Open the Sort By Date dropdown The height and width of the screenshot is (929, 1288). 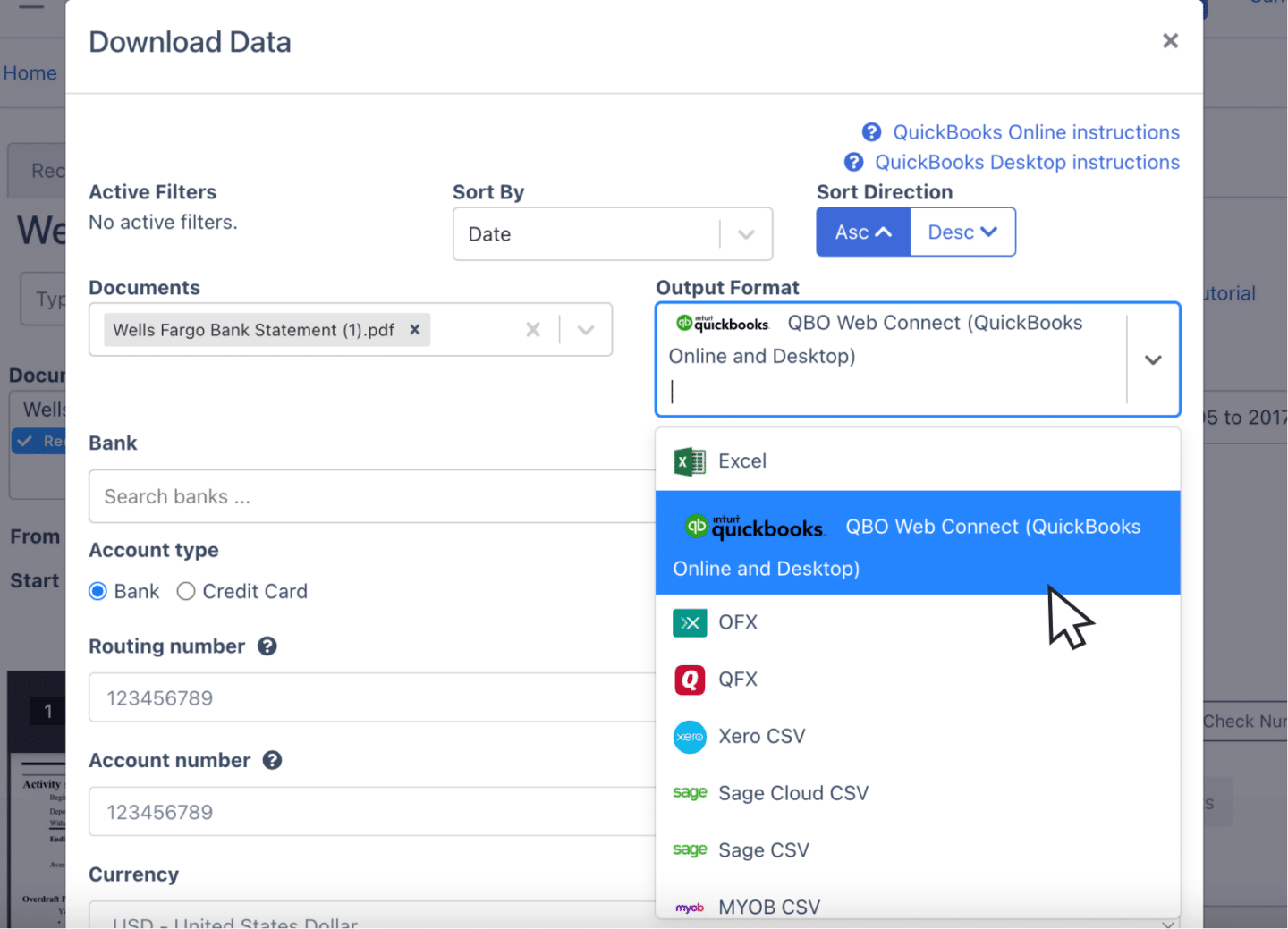coord(613,234)
